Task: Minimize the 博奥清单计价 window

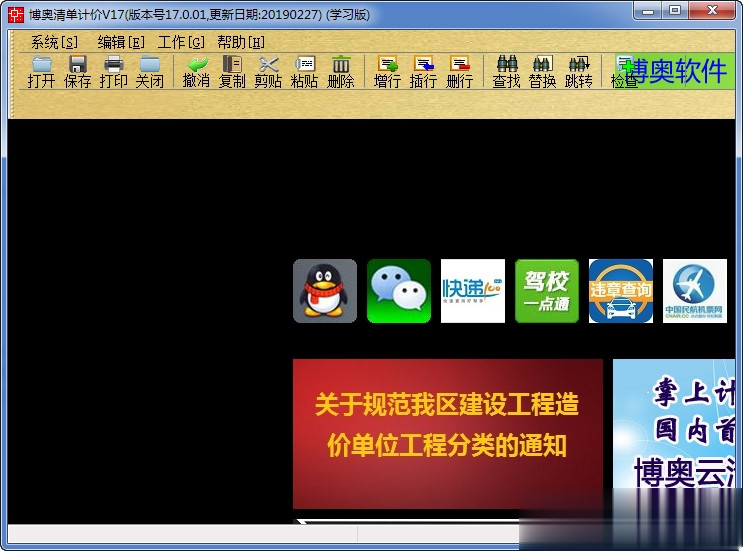Action: [x=648, y=10]
